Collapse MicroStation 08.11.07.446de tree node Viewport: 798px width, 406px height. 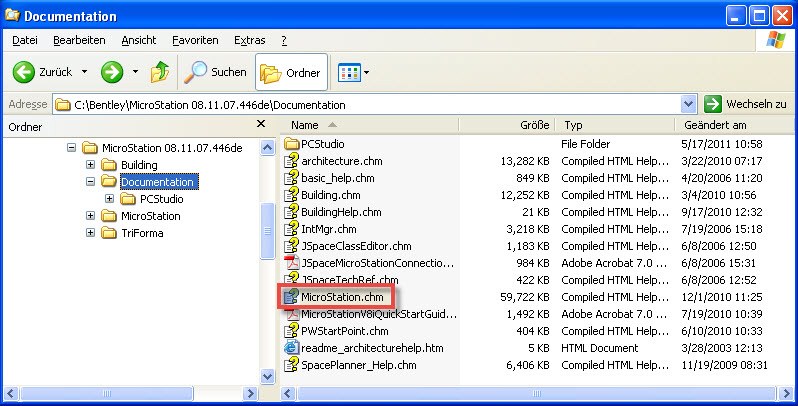(71, 148)
